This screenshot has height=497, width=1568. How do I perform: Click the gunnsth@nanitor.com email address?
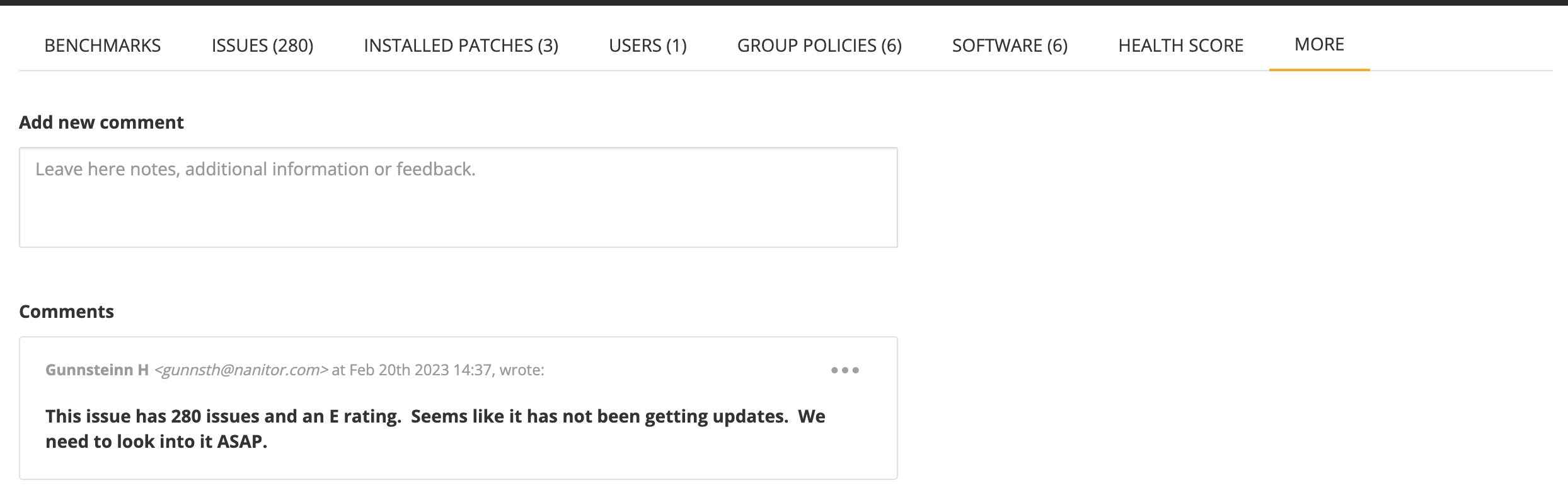tap(241, 370)
